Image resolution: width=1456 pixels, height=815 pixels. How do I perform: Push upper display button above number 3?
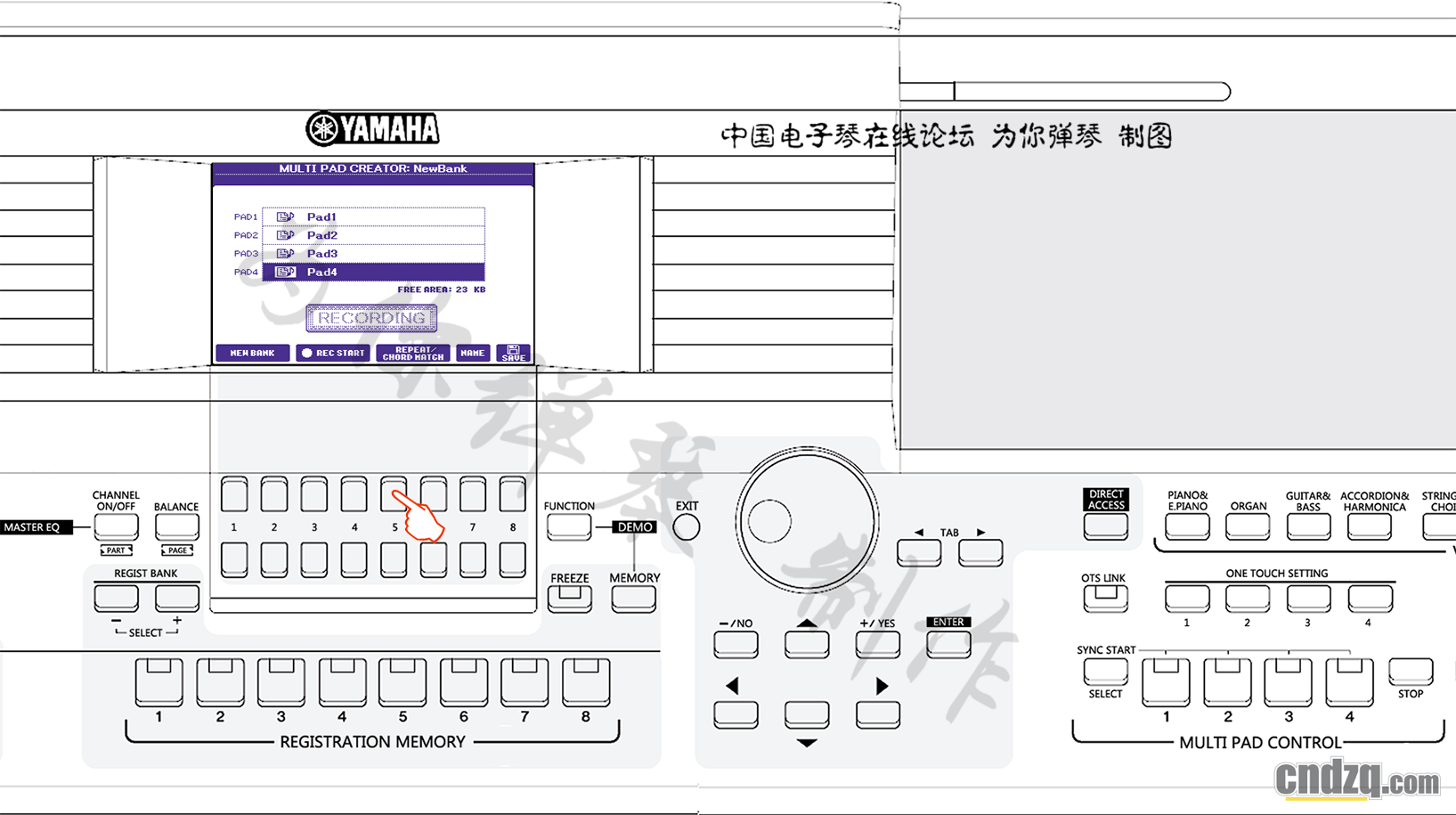point(313,494)
